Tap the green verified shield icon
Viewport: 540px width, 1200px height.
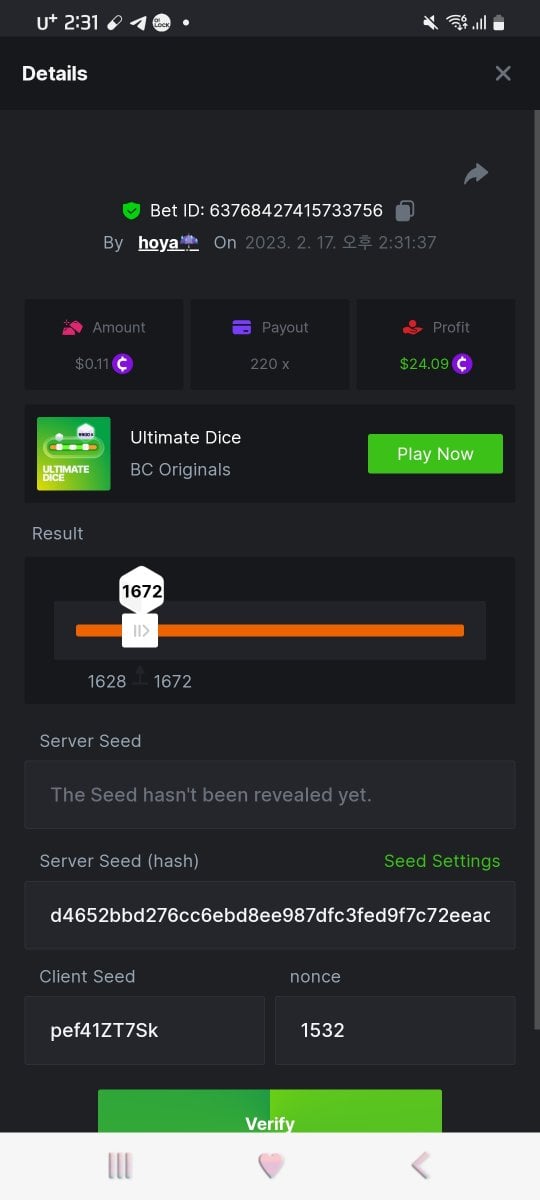(131, 210)
